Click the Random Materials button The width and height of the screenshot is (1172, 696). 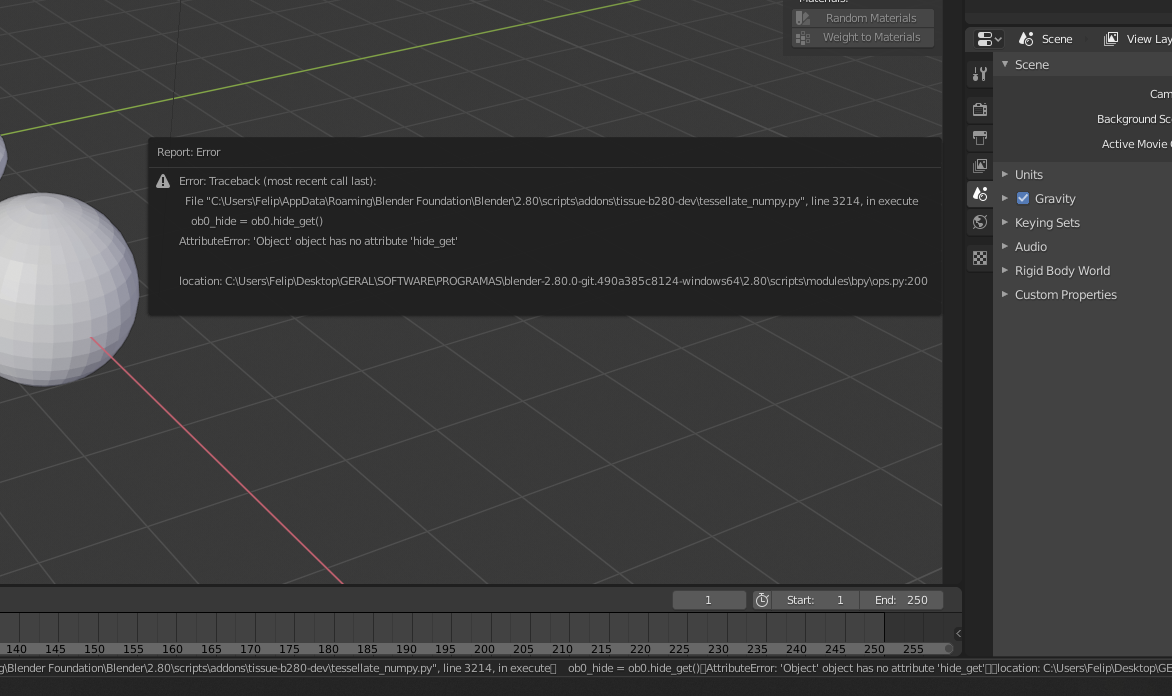(863, 18)
